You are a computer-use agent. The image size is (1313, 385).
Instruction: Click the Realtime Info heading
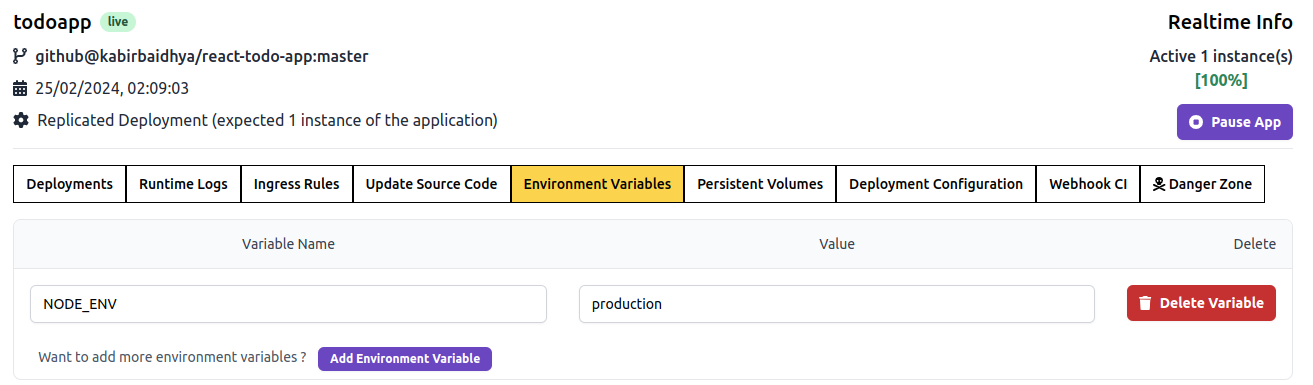[1230, 23]
